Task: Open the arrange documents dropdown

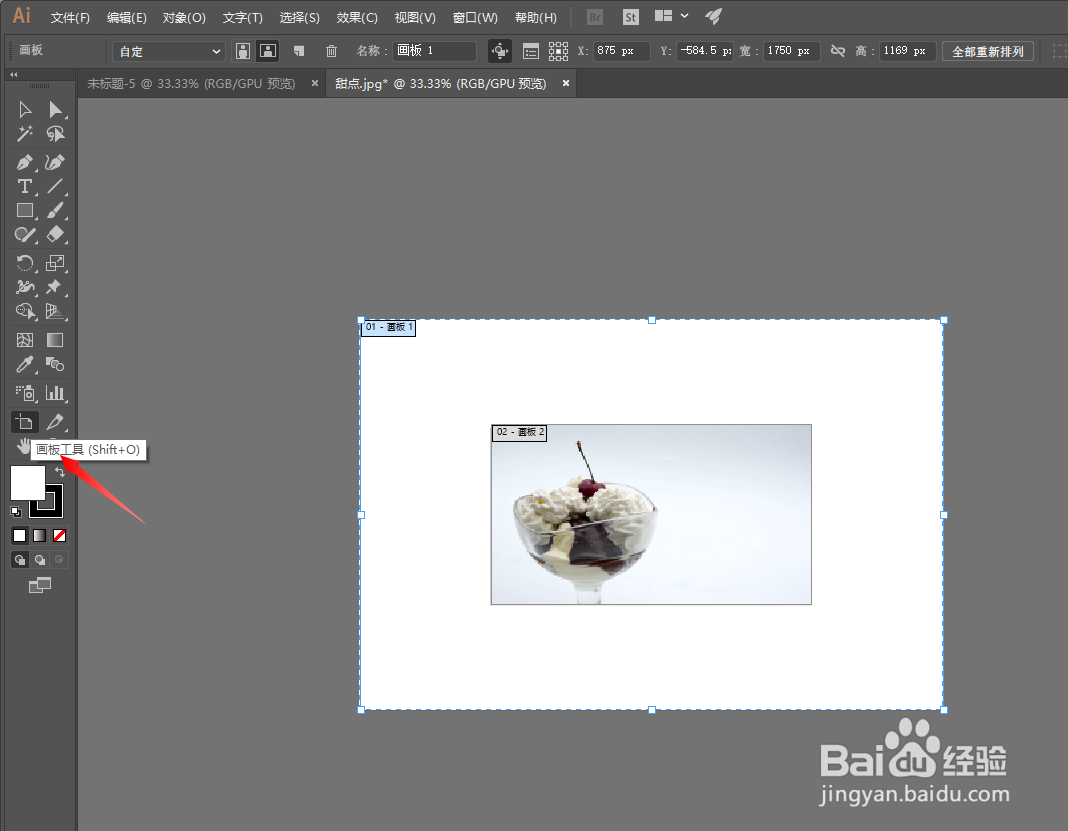Action: click(x=672, y=16)
